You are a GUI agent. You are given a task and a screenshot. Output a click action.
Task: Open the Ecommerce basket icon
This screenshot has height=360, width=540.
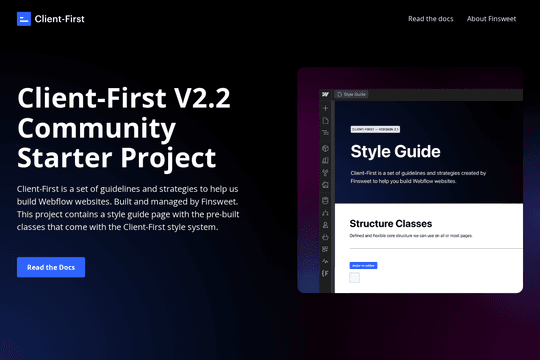coord(325,237)
